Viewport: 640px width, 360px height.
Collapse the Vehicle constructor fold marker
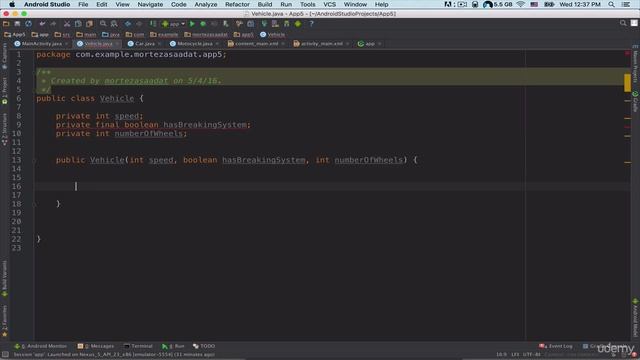point(35,160)
